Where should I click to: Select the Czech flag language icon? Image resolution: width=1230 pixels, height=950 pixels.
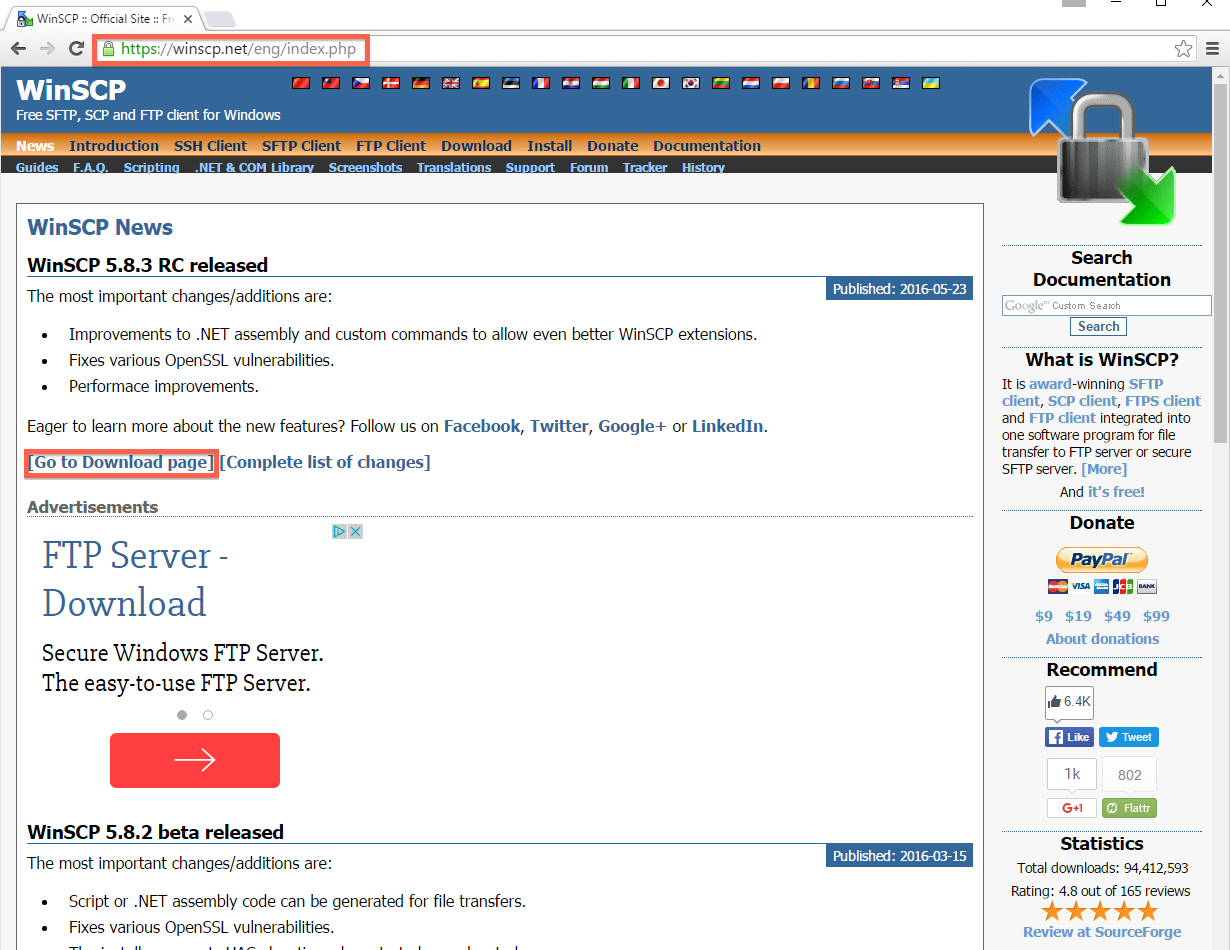pos(361,83)
